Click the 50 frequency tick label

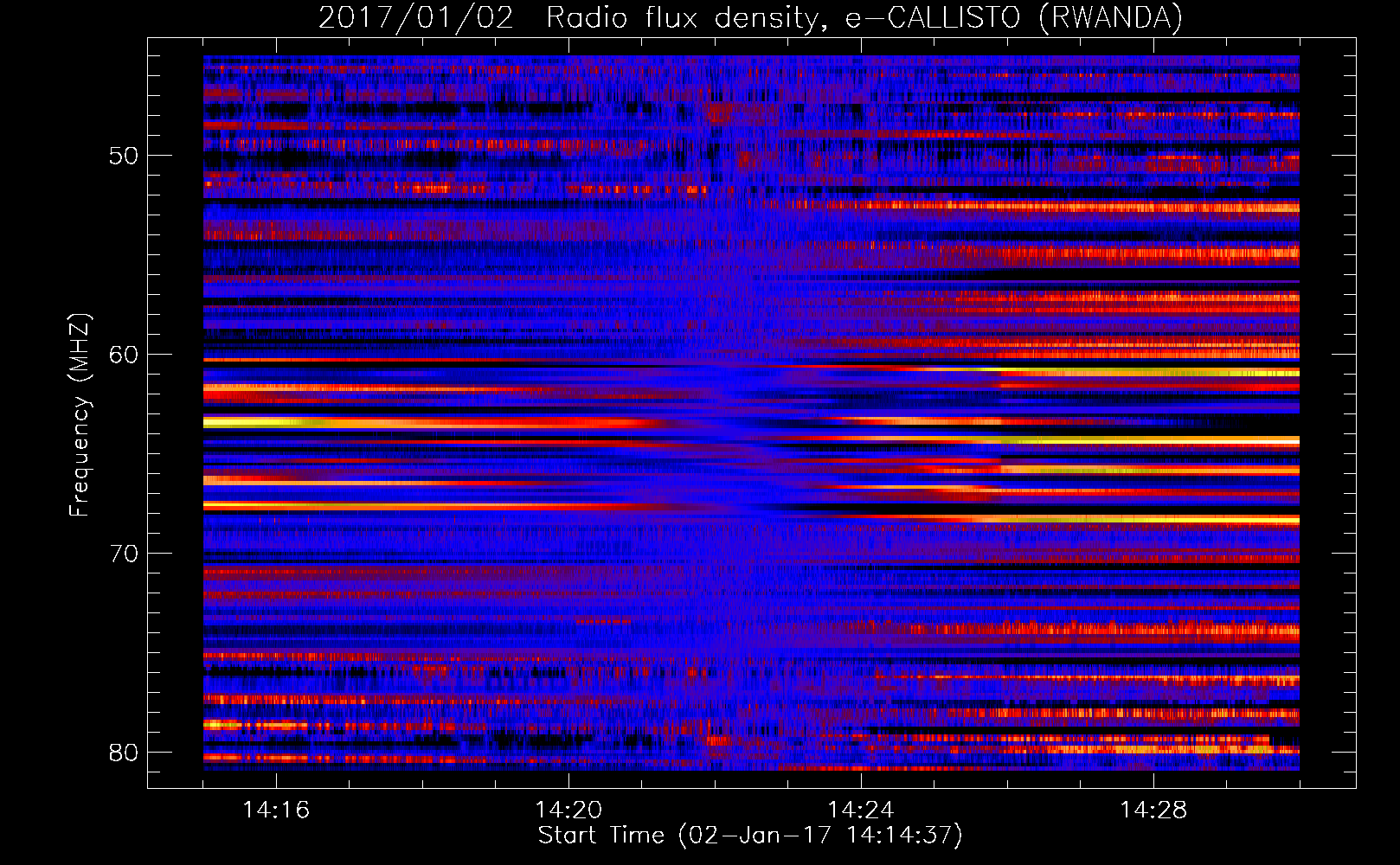(124, 157)
